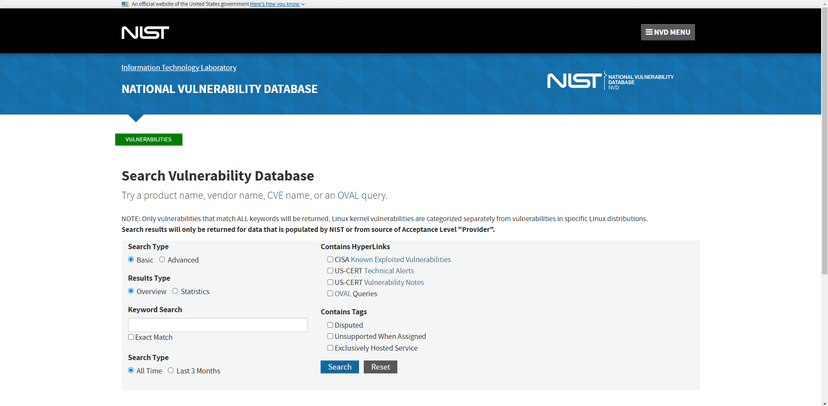Click the US flag icon in the top banner
This screenshot has height=406, width=828.
(x=125, y=4)
